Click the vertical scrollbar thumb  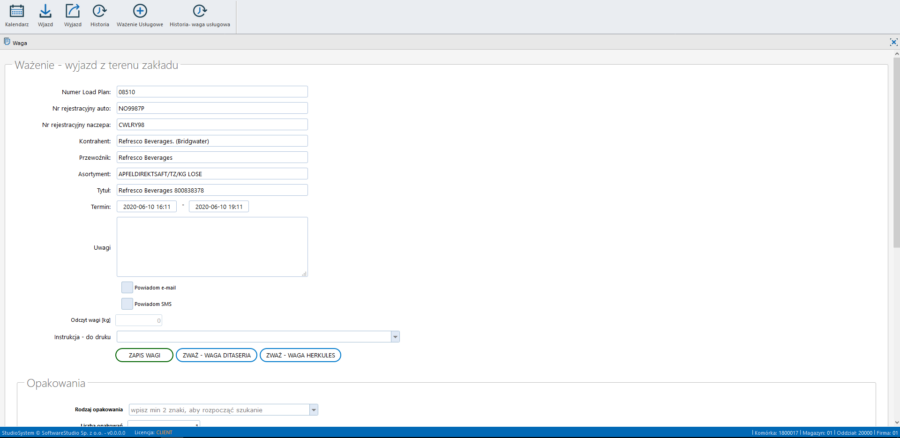click(896, 152)
